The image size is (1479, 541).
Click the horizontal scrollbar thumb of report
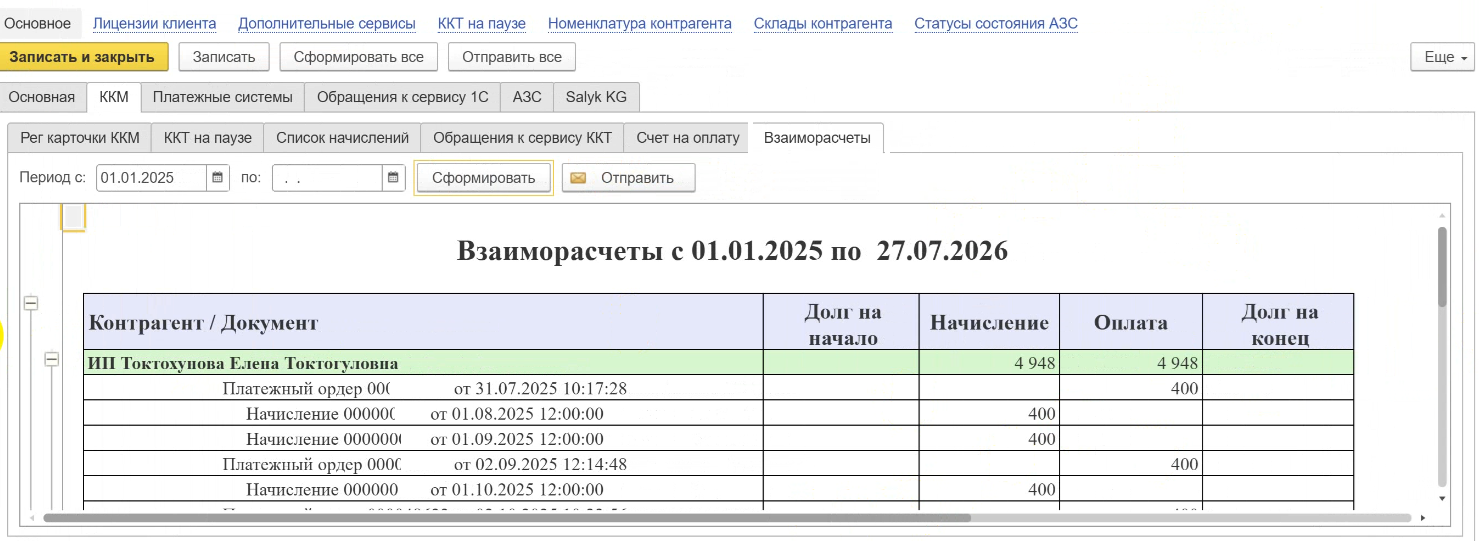(x=507, y=518)
